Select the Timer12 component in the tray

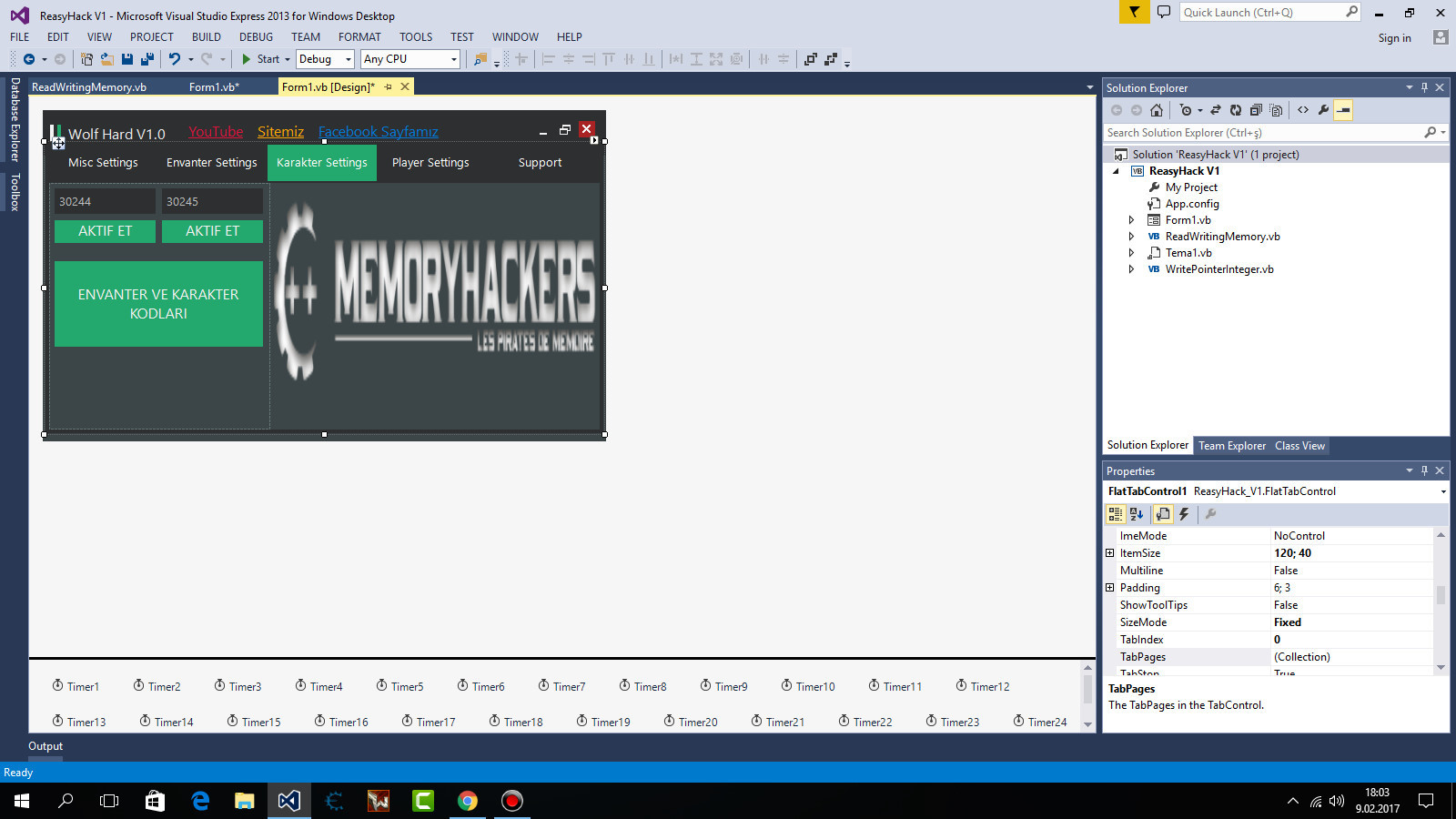982,686
